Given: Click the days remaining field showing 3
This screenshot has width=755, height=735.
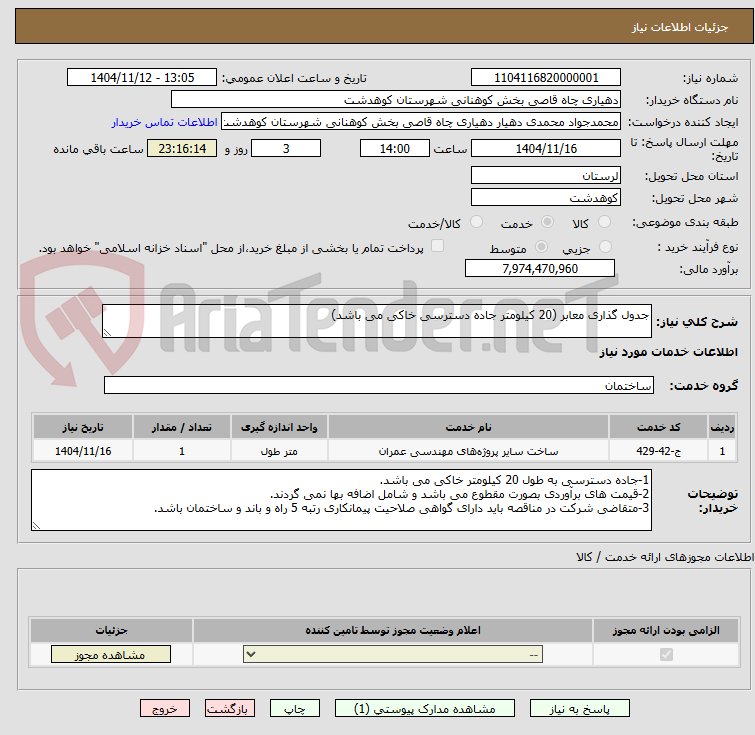Looking at the screenshot, I should click(x=286, y=148).
